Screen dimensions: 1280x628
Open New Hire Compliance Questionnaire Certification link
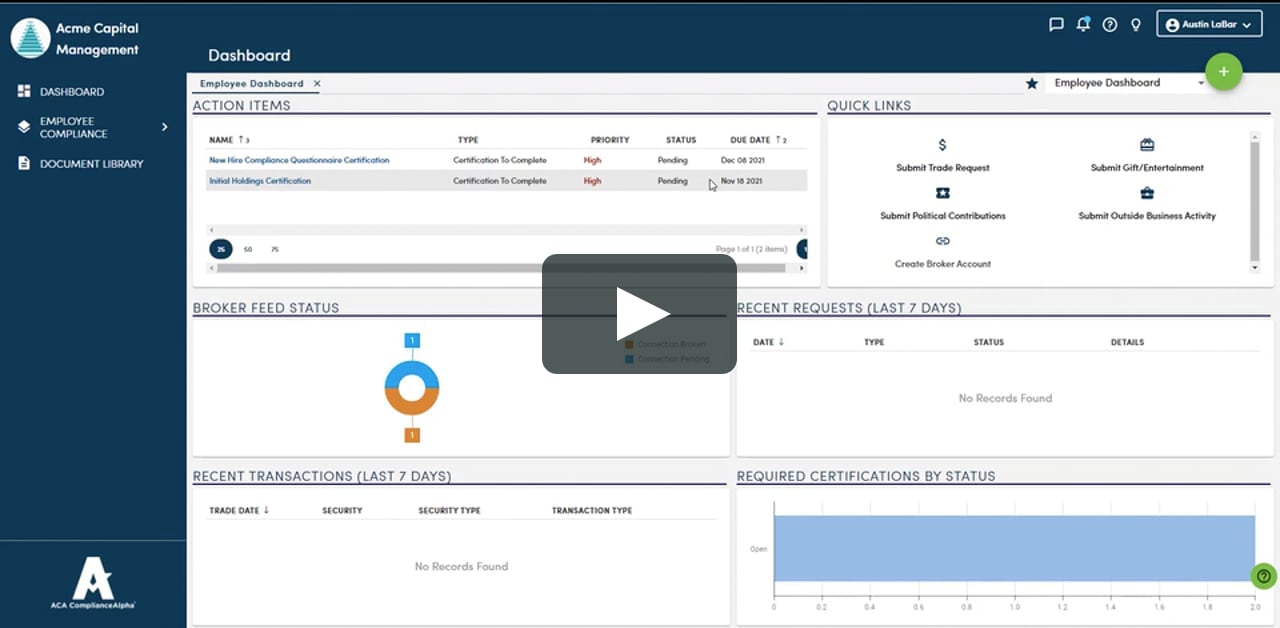(299, 160)
